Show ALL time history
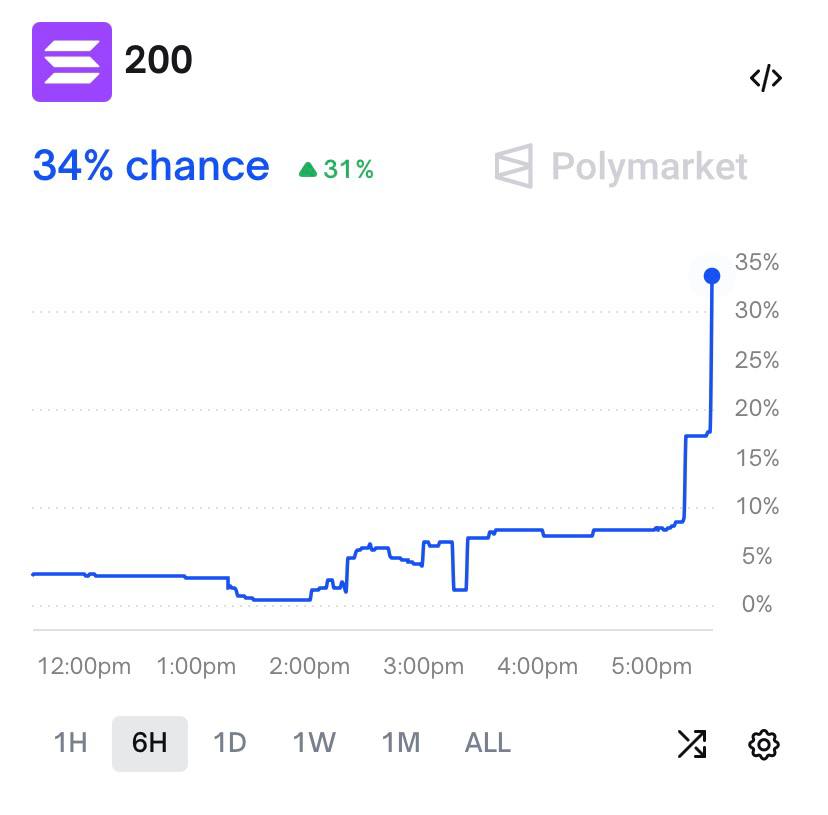 coord(488,743)
